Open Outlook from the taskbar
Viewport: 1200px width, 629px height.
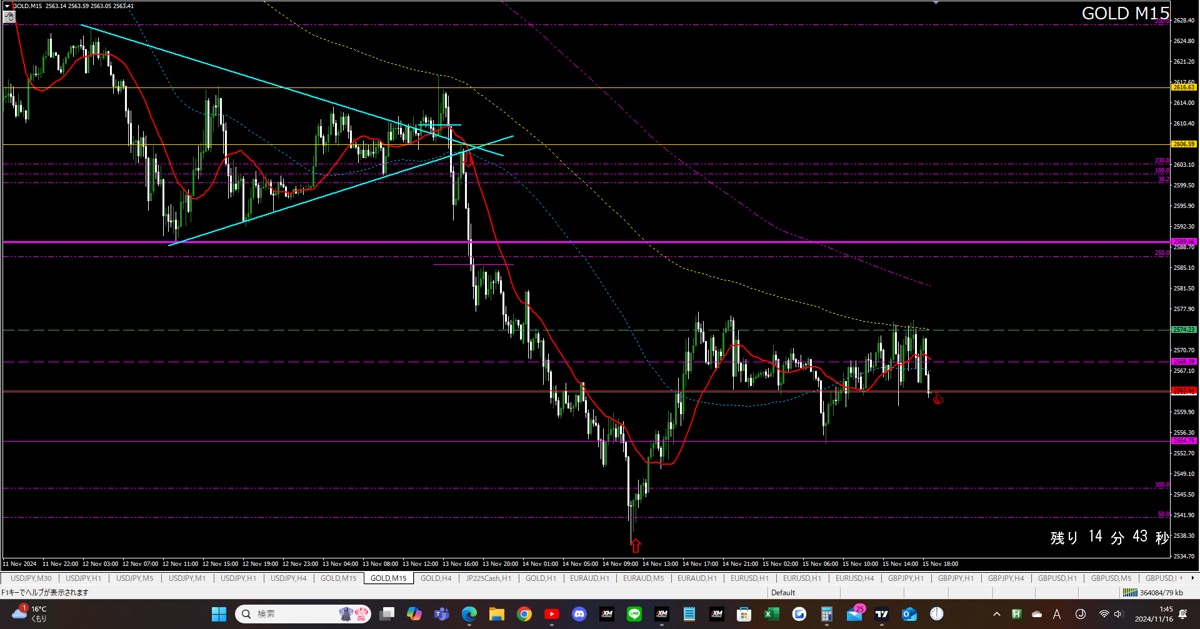coord(910,614)
